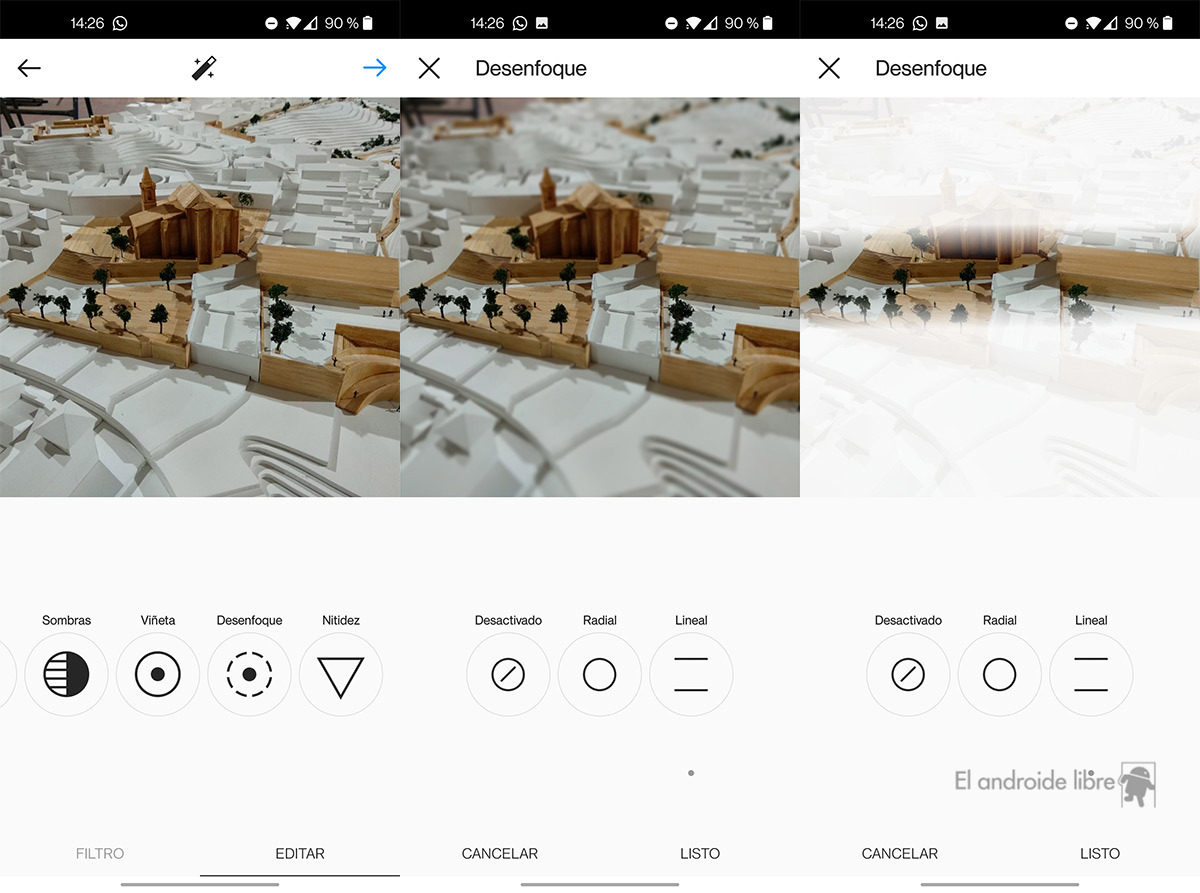Tap LISTO in the middle screen
This screenshot has height=893, width=1200.
[700, 853]
